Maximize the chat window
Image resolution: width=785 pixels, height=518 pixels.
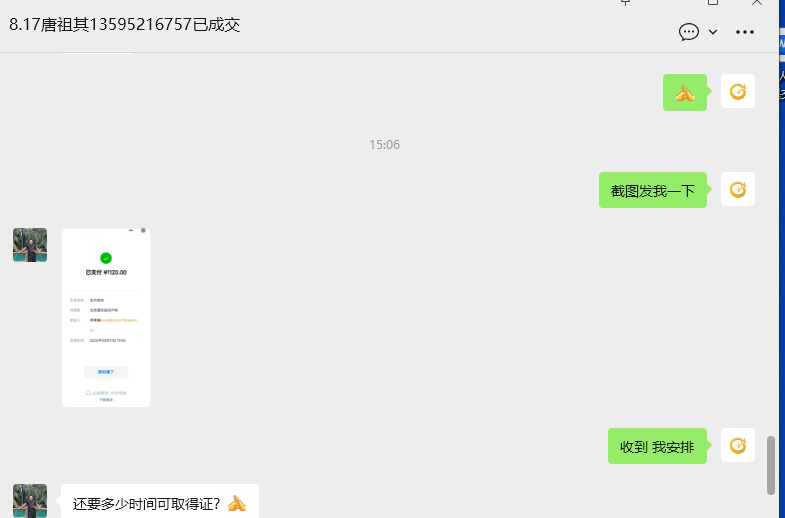pos(713,3)
